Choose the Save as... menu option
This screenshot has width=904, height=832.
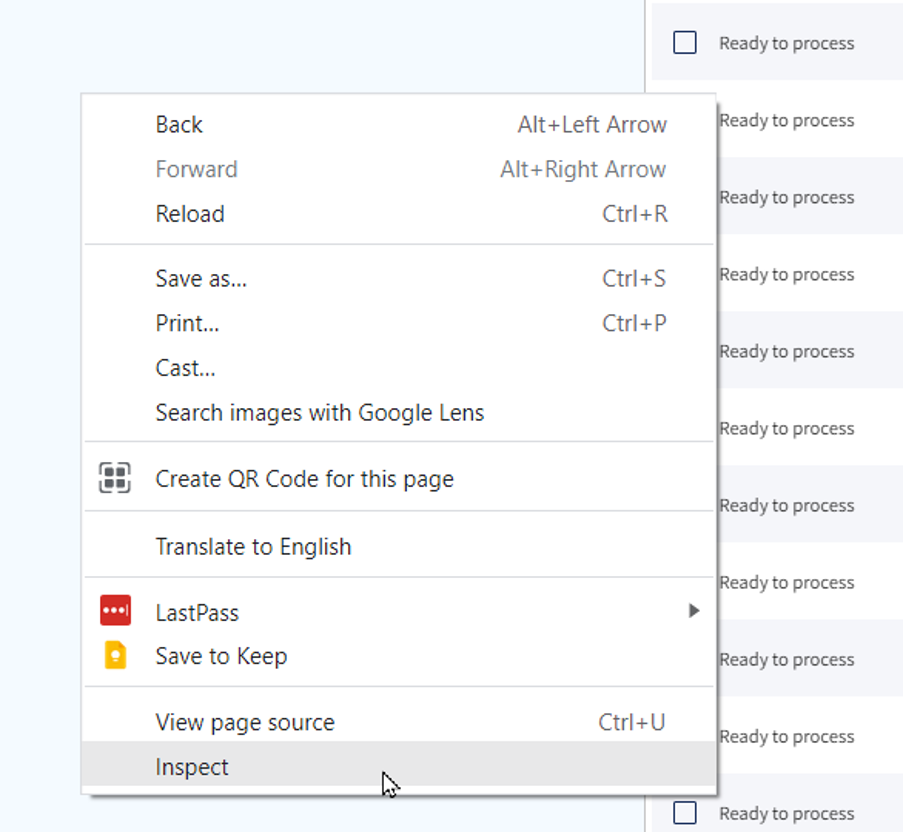tap(201, 279)
